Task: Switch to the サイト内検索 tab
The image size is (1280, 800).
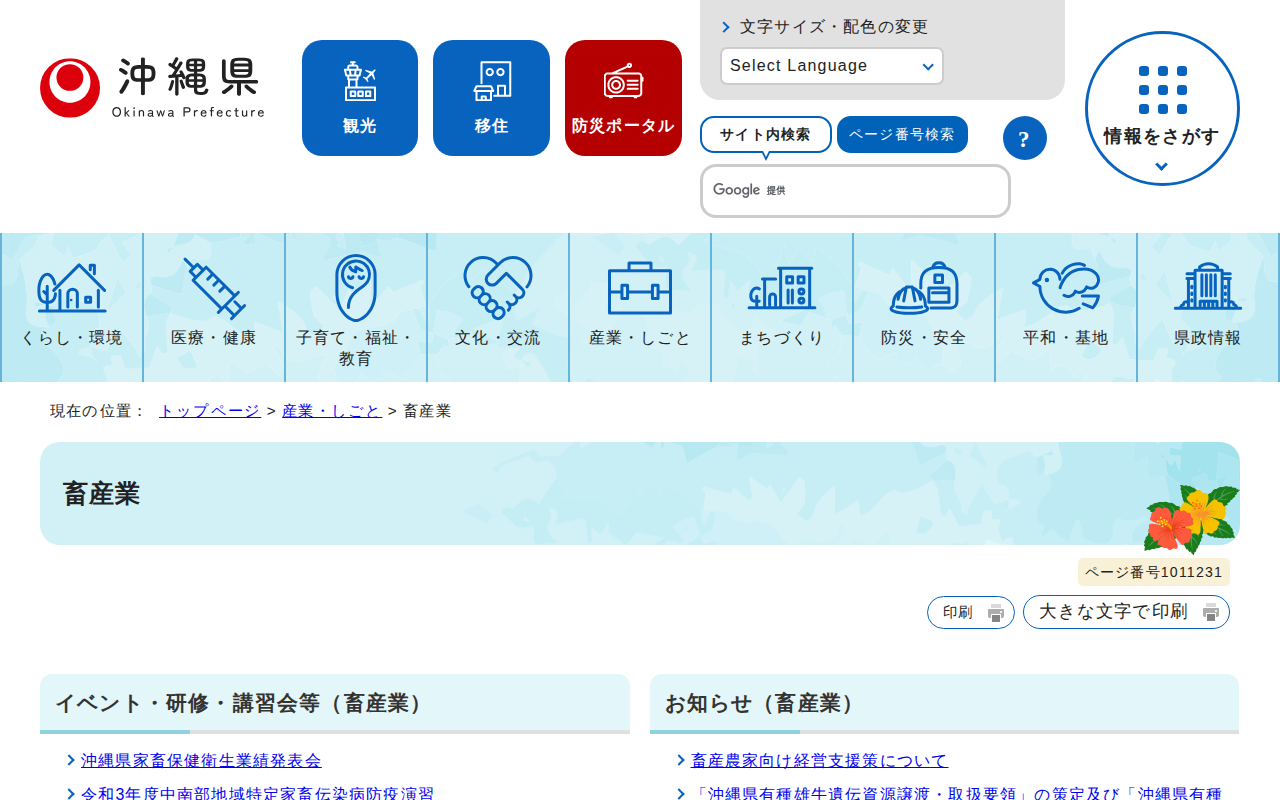Action: [765, 134]
